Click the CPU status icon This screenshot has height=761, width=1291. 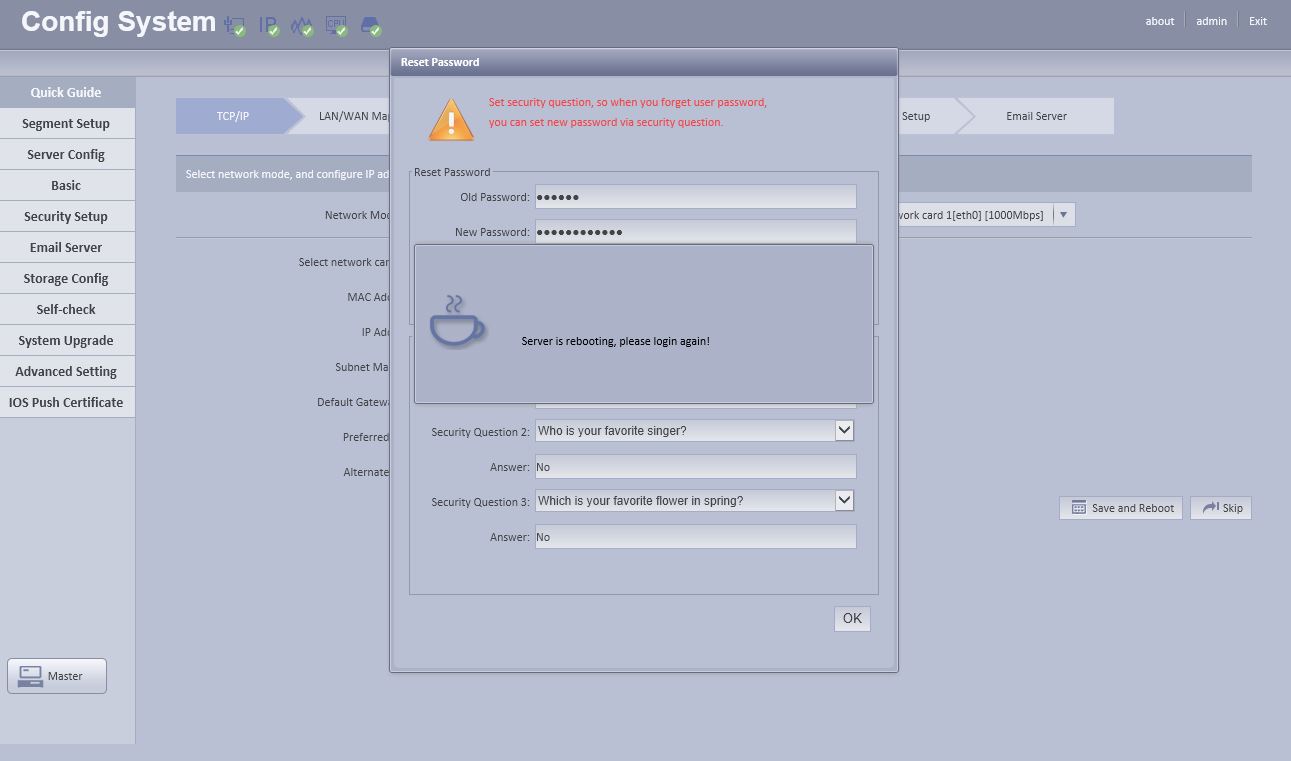(336, 26)
